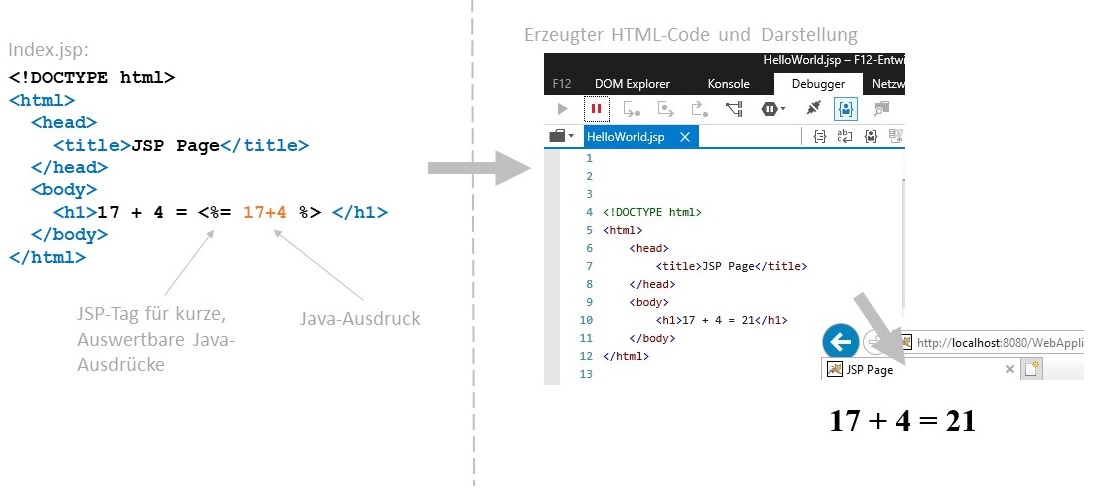This screenshot has height=499, width=1106.
Task: Click the Step Over debugger icon
Action: tap(665, 109)
